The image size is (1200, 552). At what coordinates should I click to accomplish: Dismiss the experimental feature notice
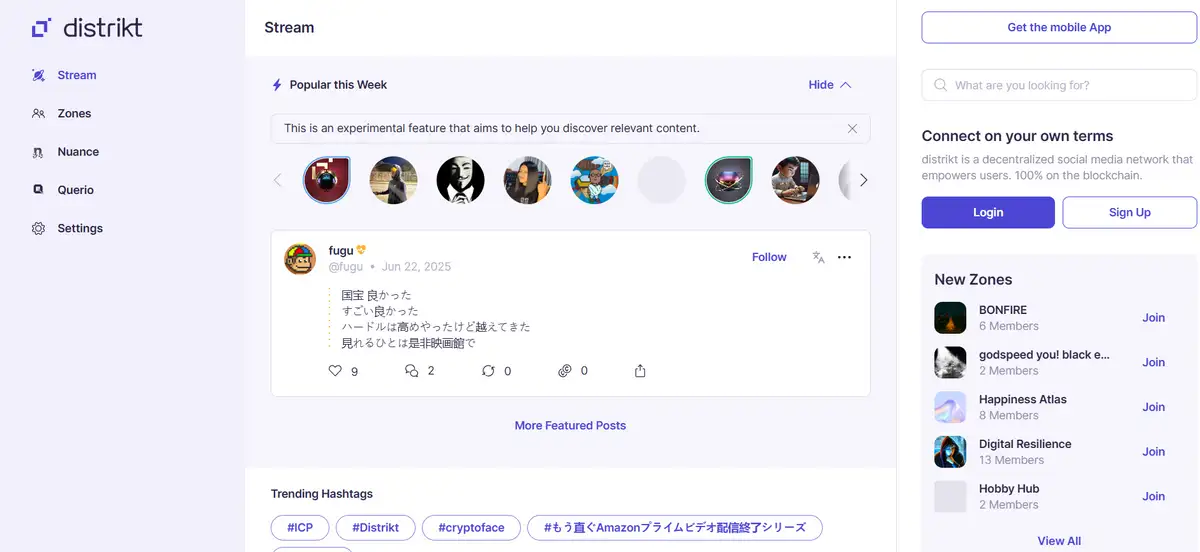852,128
